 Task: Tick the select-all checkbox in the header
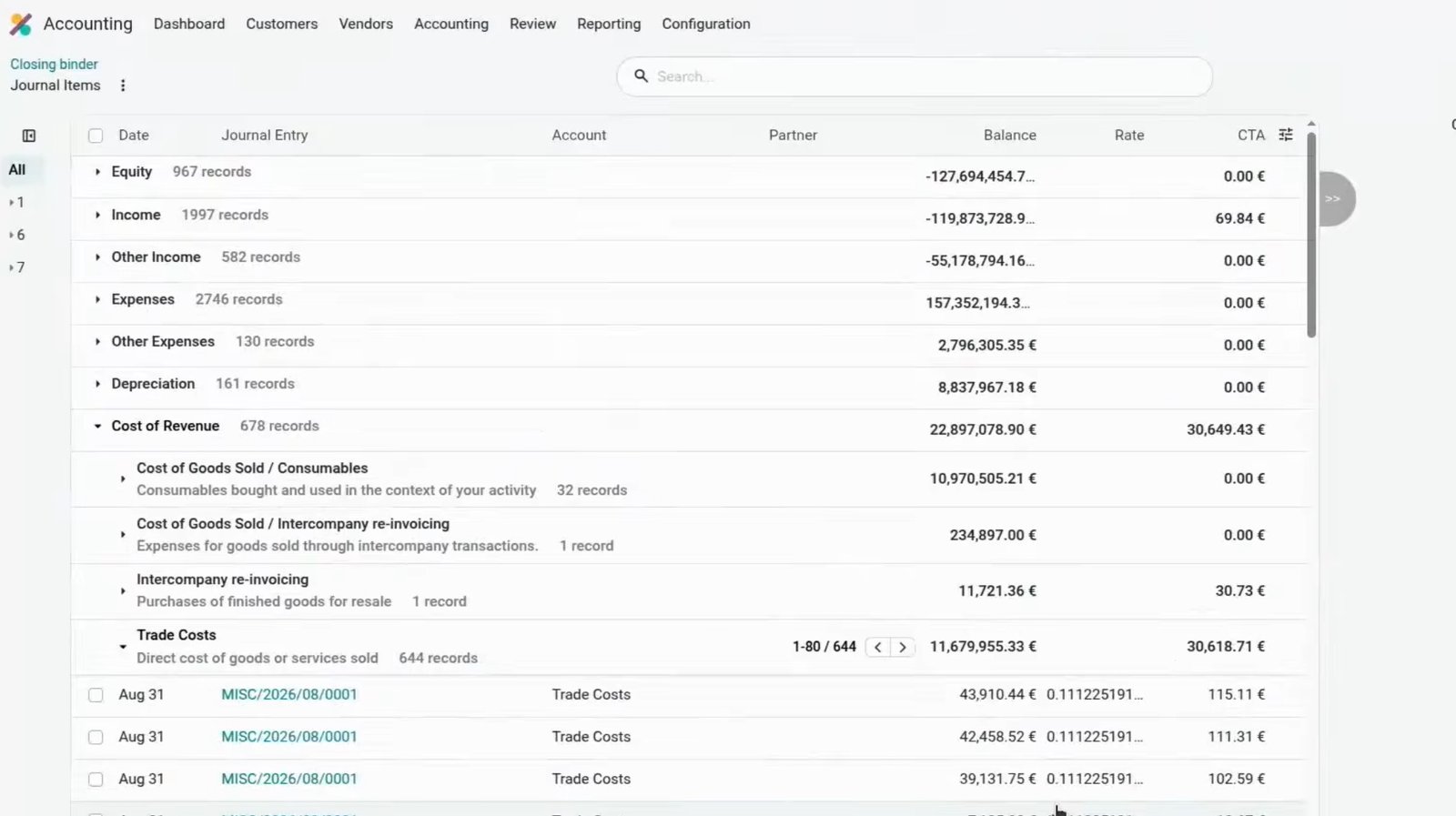[96, 136]
